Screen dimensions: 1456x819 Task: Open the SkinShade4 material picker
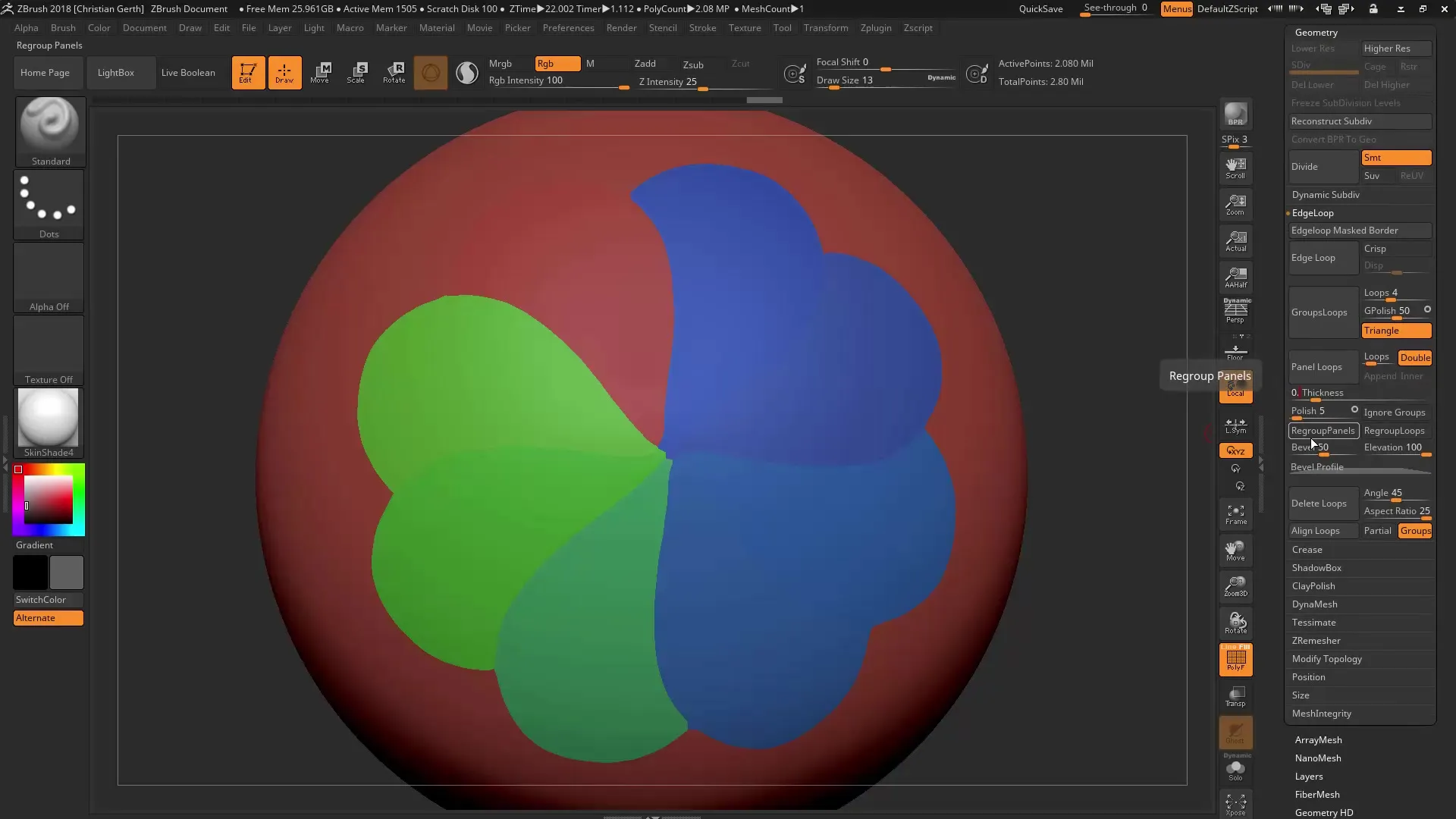tap(49, 422)
